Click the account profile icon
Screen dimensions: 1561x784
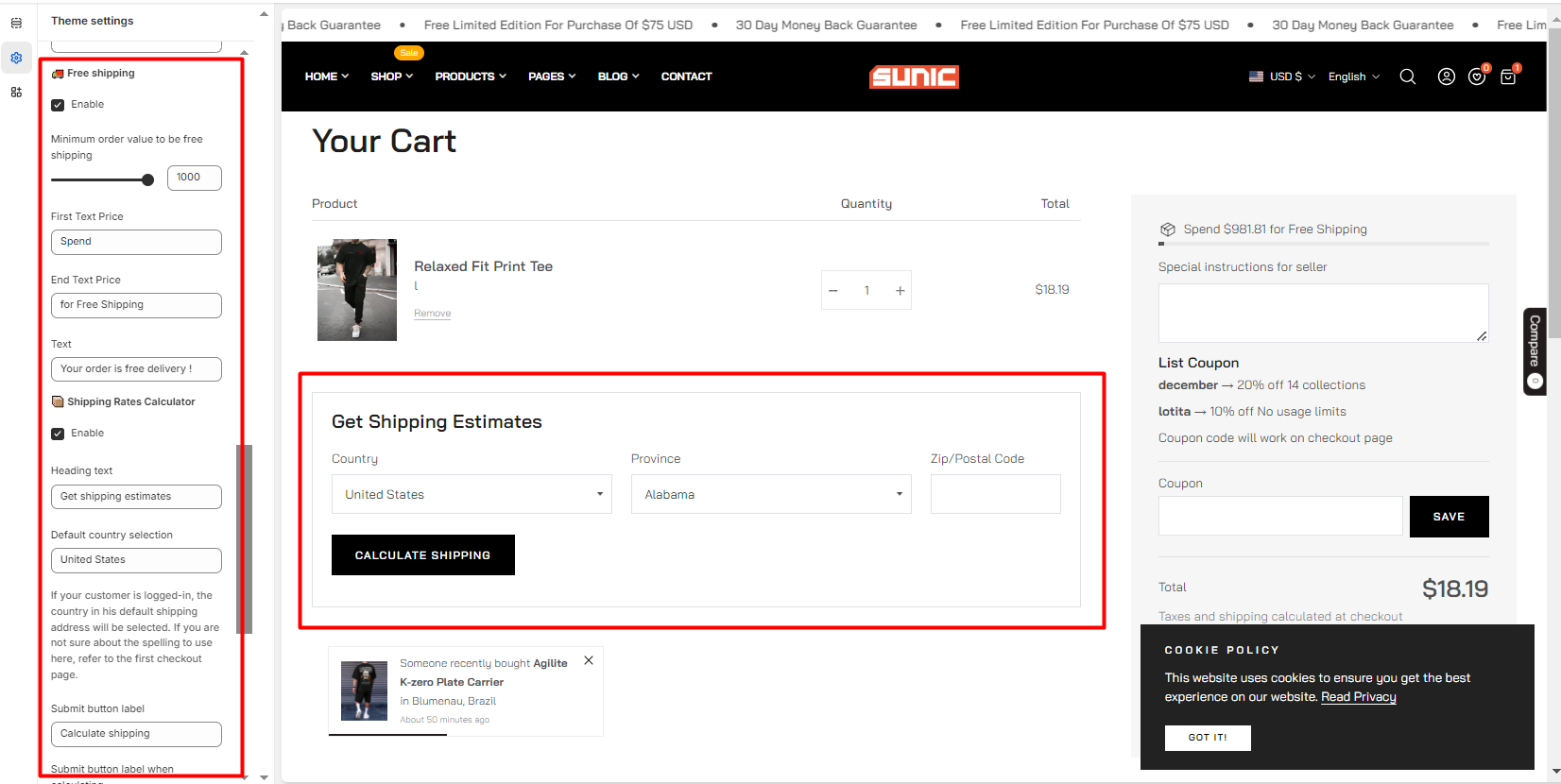(x=1446, y=77)
